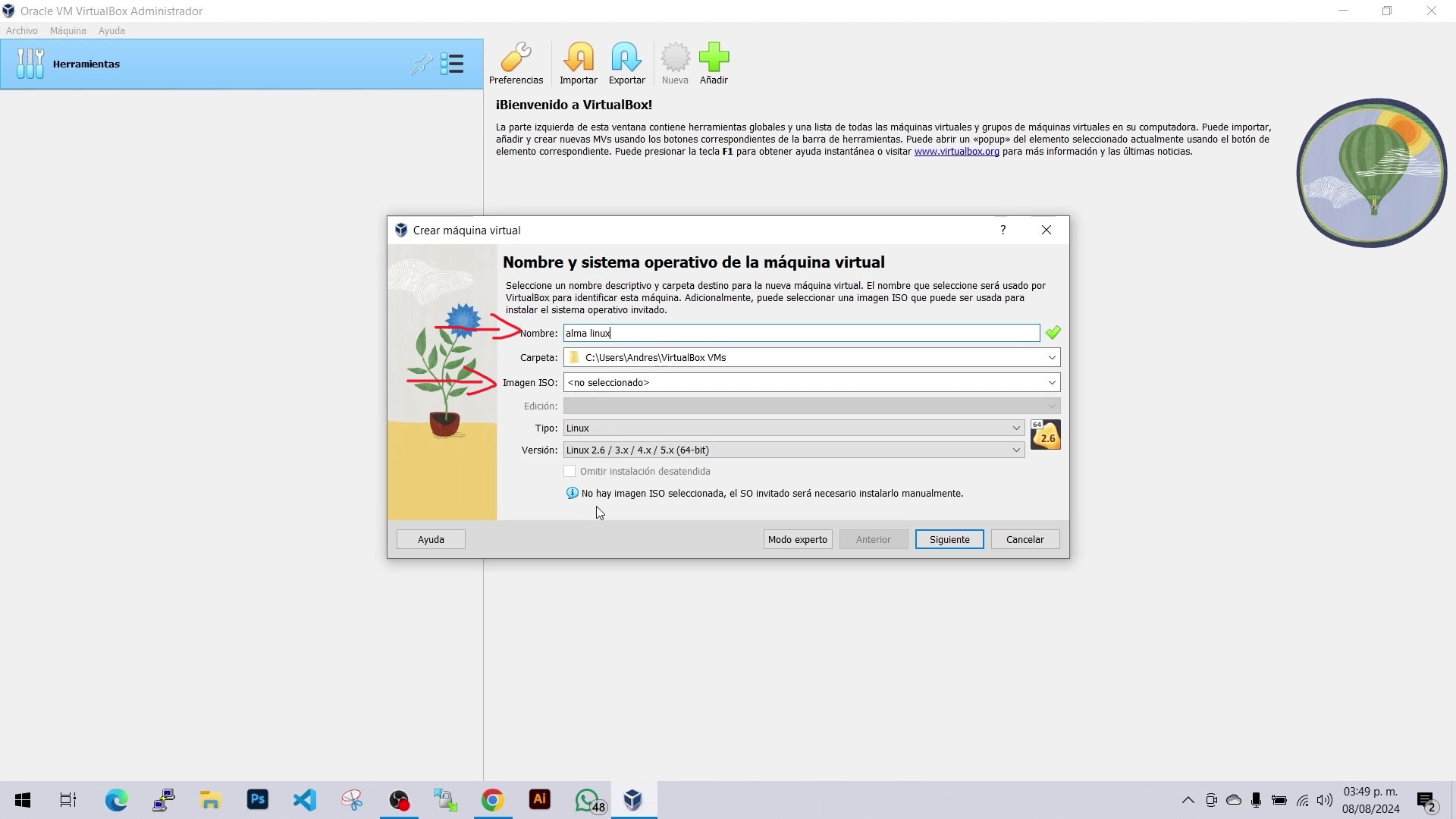Click the VirtualBox taskbar icon
Image resolution: width=1456 pixels, height=819 pixels.
click(633, 800)
